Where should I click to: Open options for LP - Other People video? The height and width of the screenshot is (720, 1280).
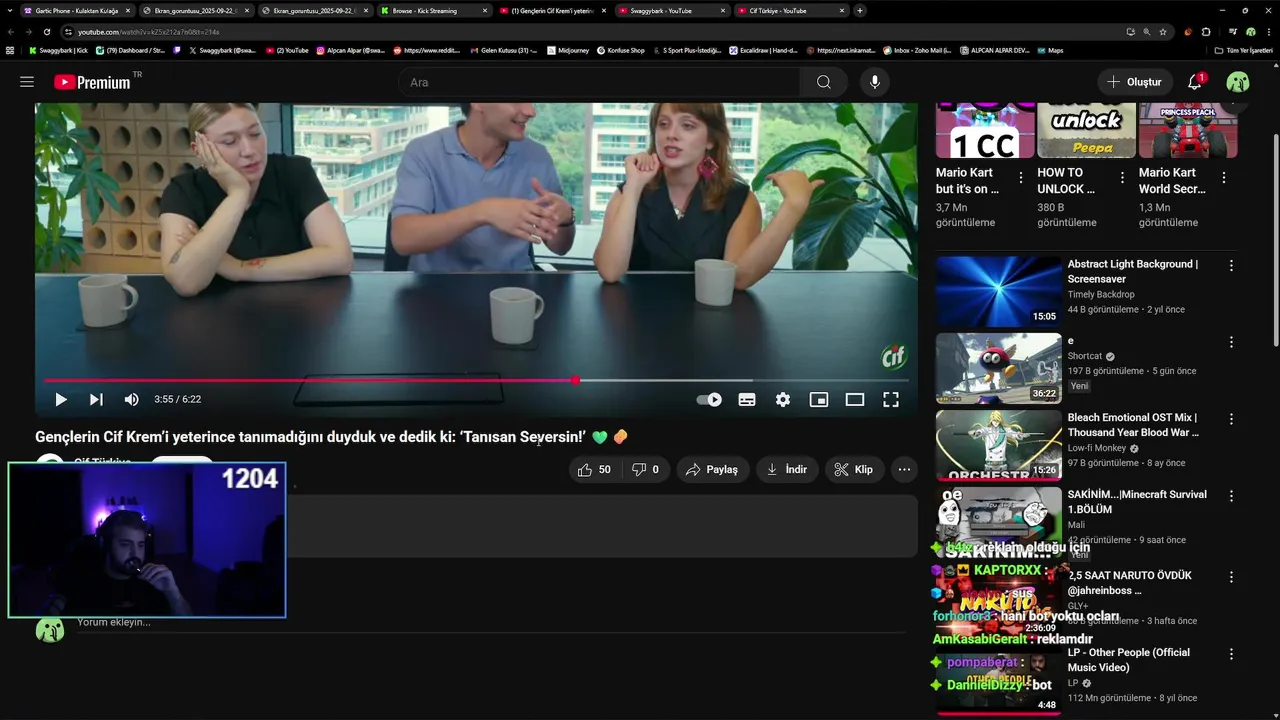tap(1231, 654)
